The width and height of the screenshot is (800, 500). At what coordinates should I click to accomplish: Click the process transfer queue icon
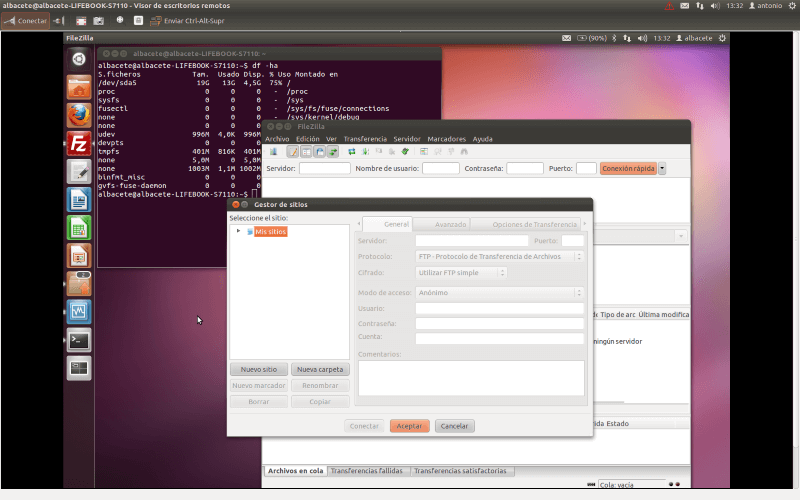(365, 152)
